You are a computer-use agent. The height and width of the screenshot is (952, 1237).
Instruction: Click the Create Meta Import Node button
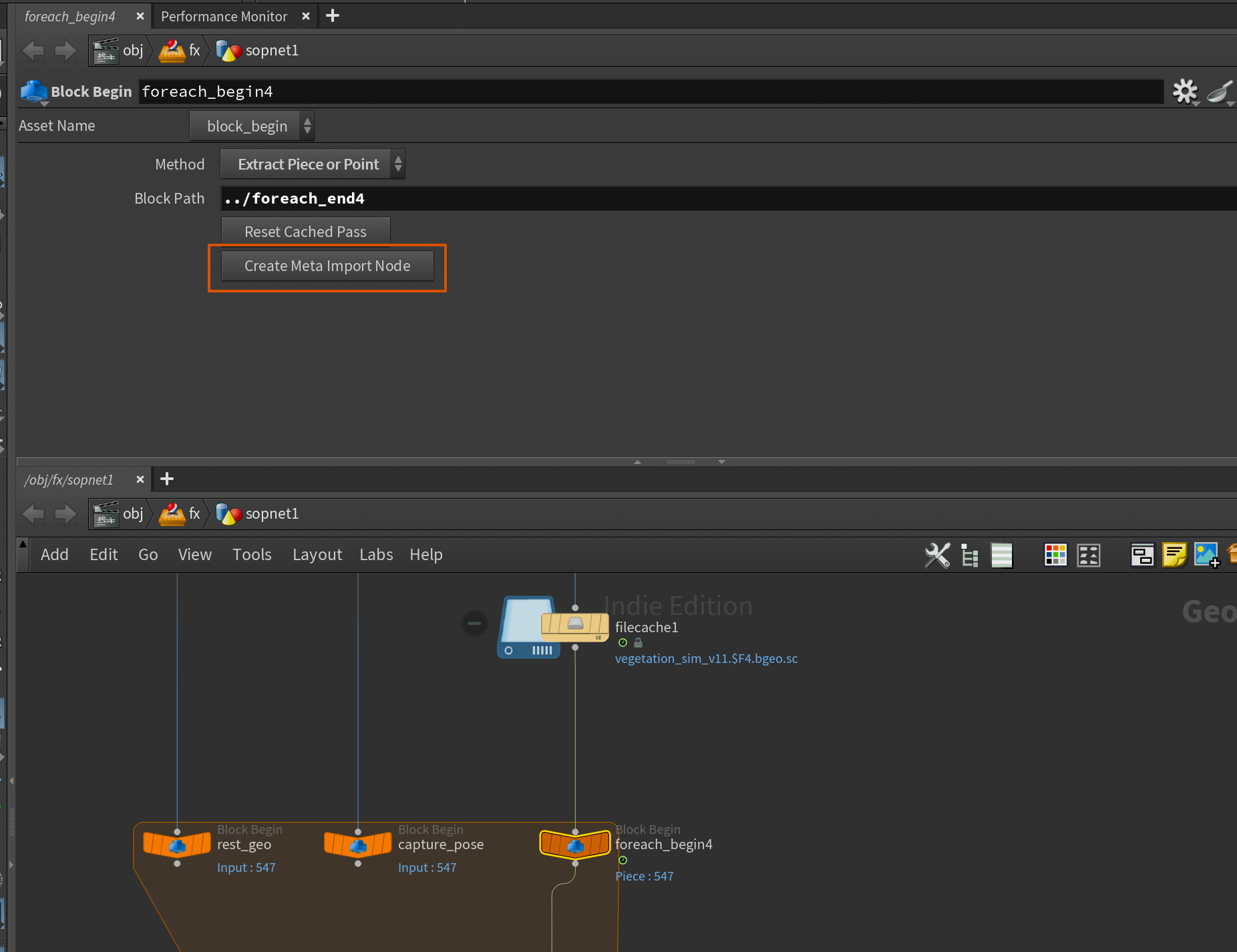click(x=327, y=266)
